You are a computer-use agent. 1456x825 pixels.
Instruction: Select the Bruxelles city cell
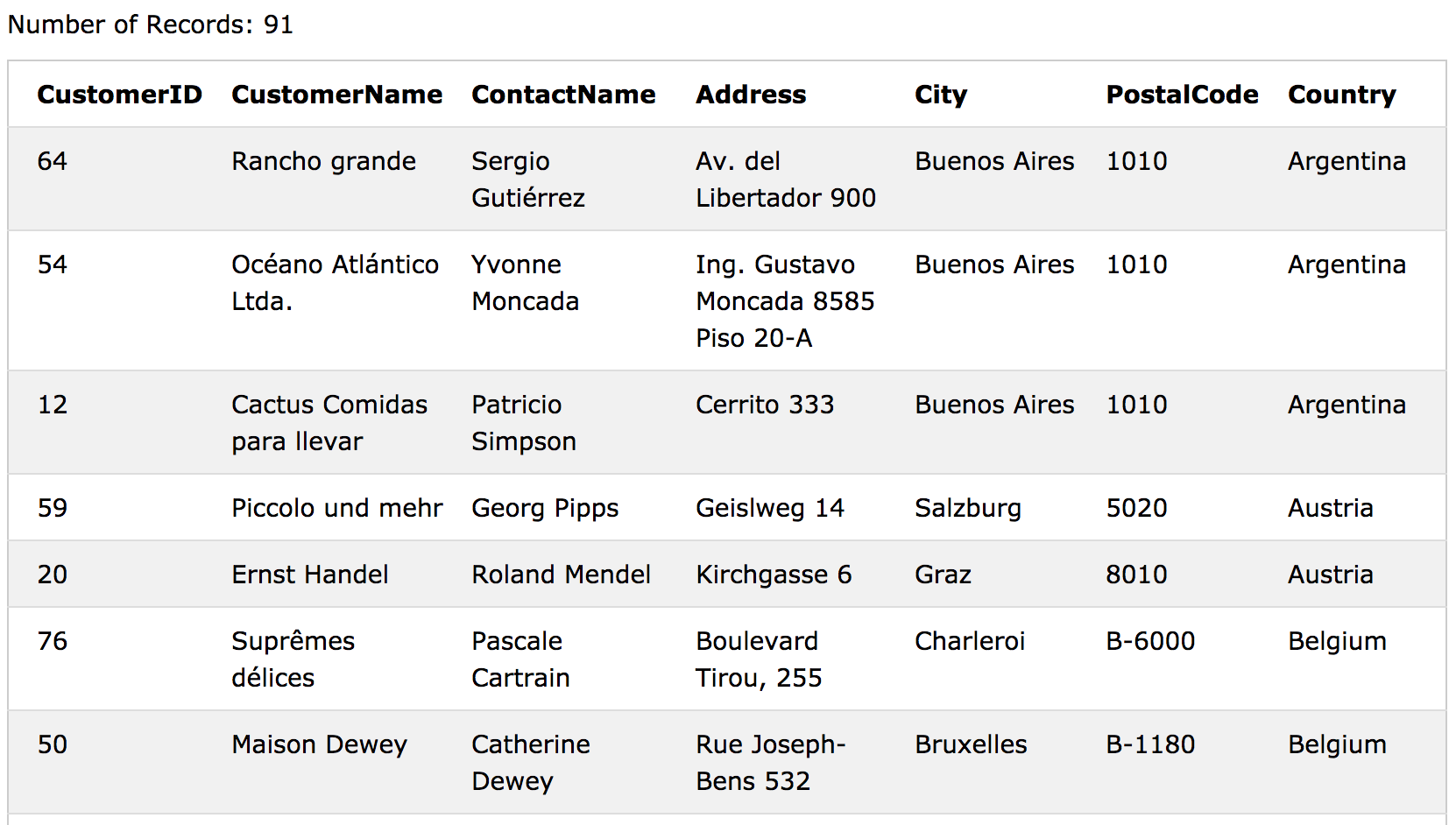pos(971,744)
